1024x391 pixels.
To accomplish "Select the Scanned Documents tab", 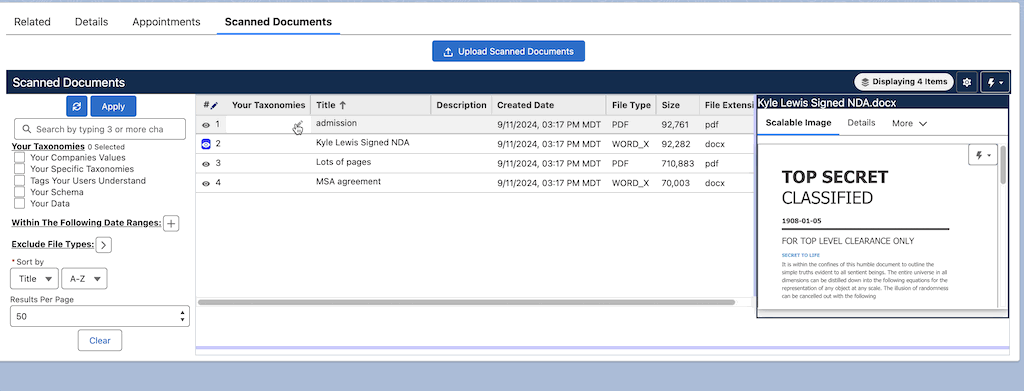I will point(278,22).
